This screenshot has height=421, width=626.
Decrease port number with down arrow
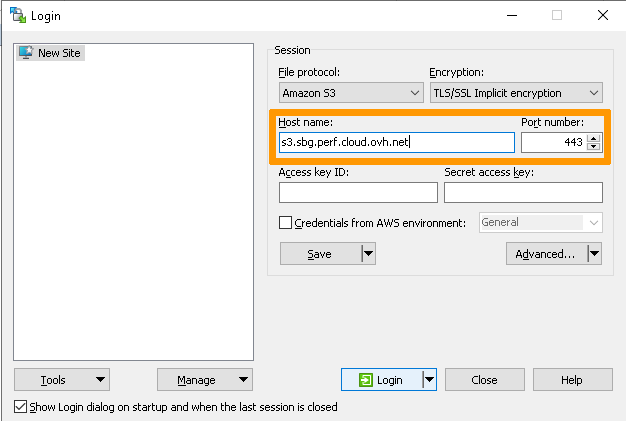(594, 147)
